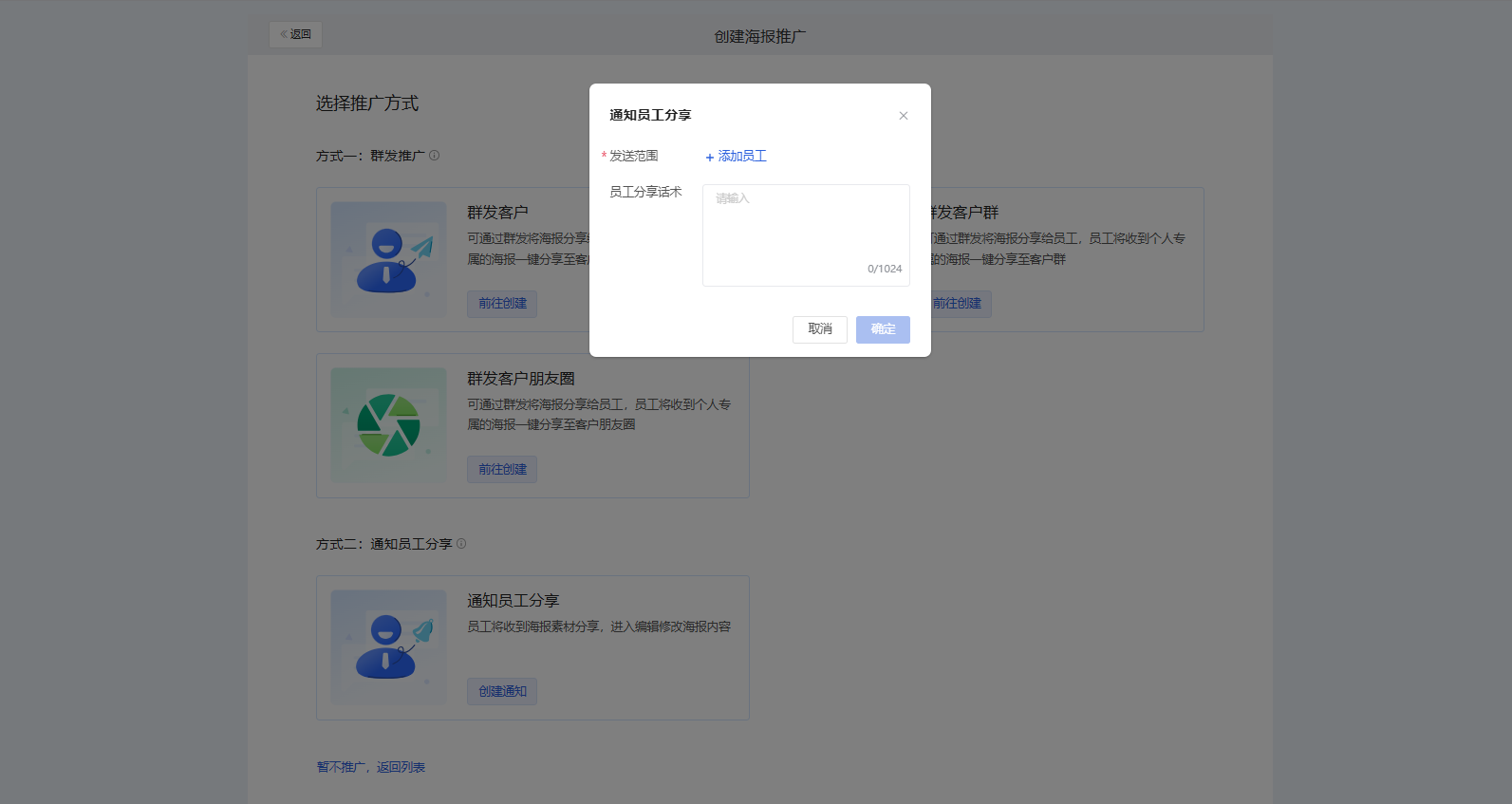Click the 通知员工分享 card title
Screen dimensions: 1512x804
pos(513,601)
